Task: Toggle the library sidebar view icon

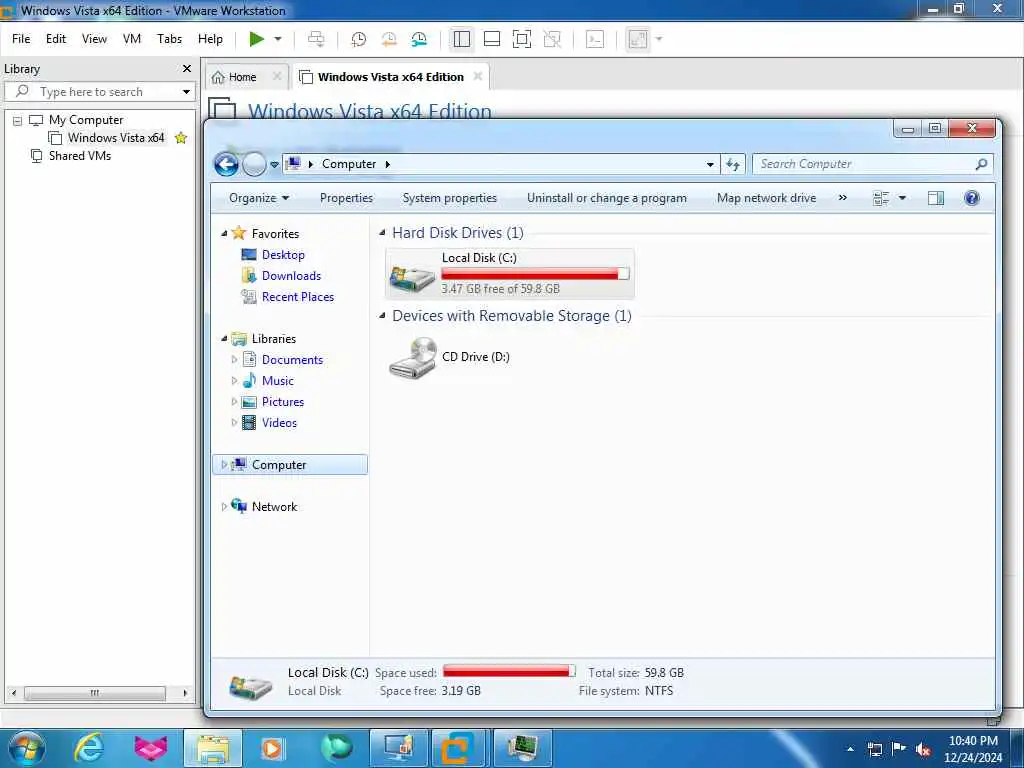Action: (462, 39)
